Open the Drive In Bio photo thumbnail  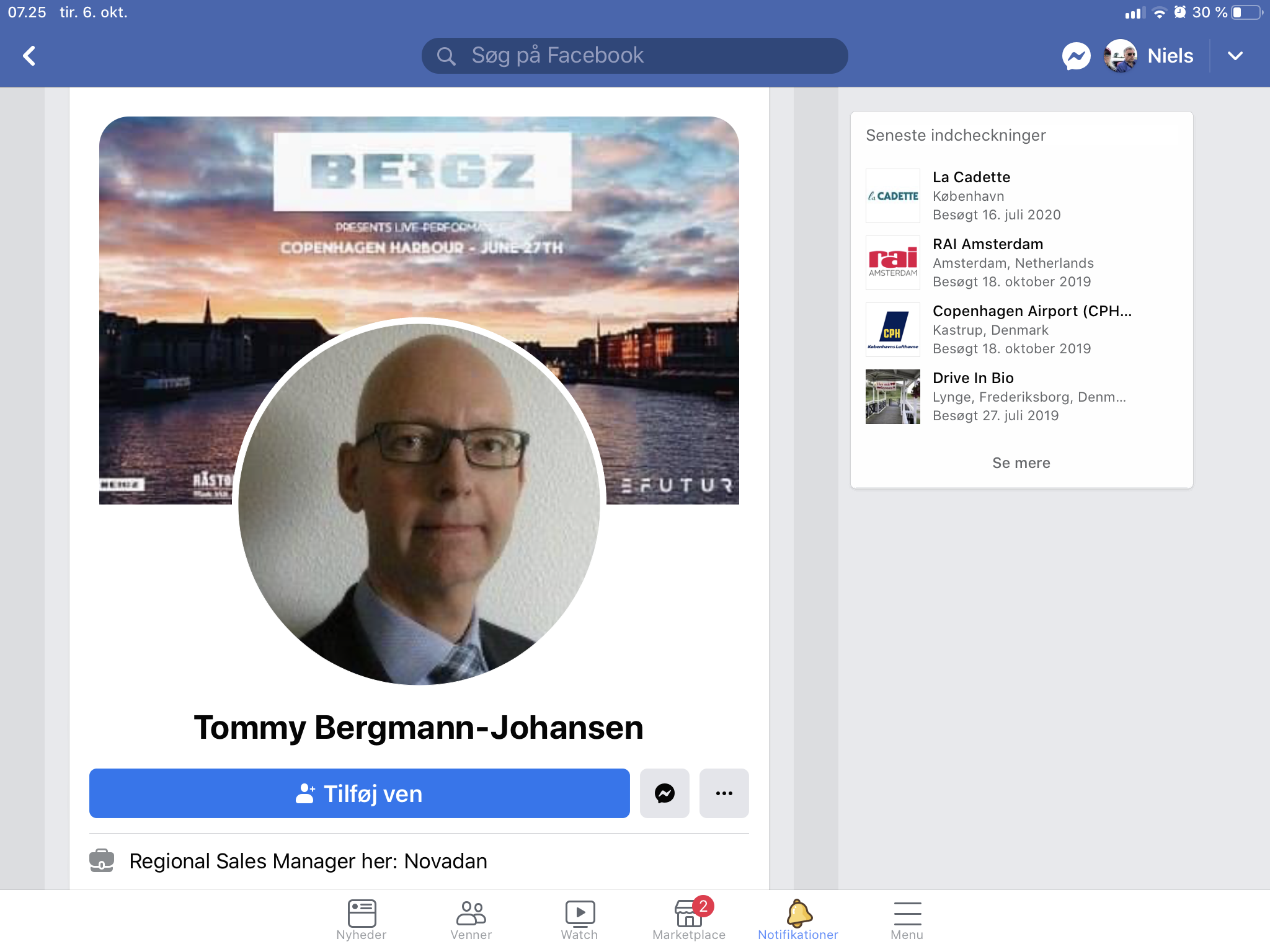892,397
